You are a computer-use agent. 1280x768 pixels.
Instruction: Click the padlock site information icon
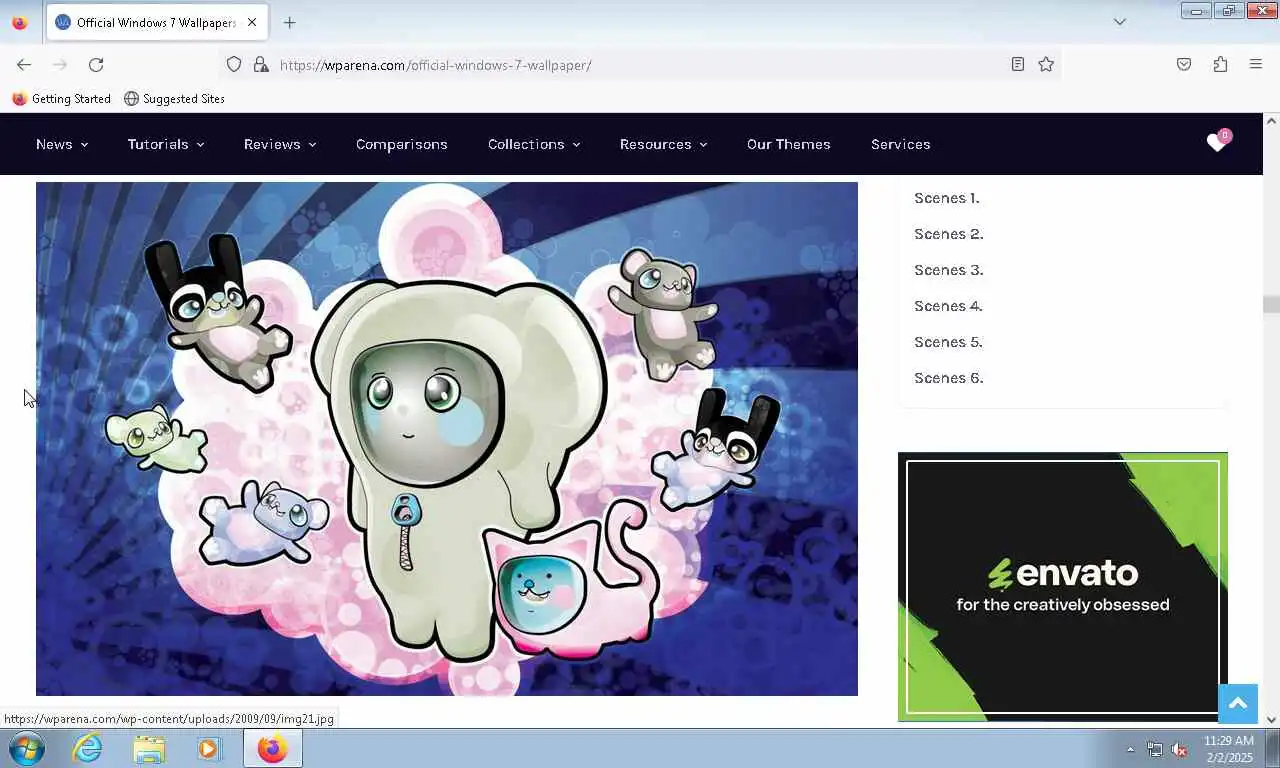click(x=261, y=64)
